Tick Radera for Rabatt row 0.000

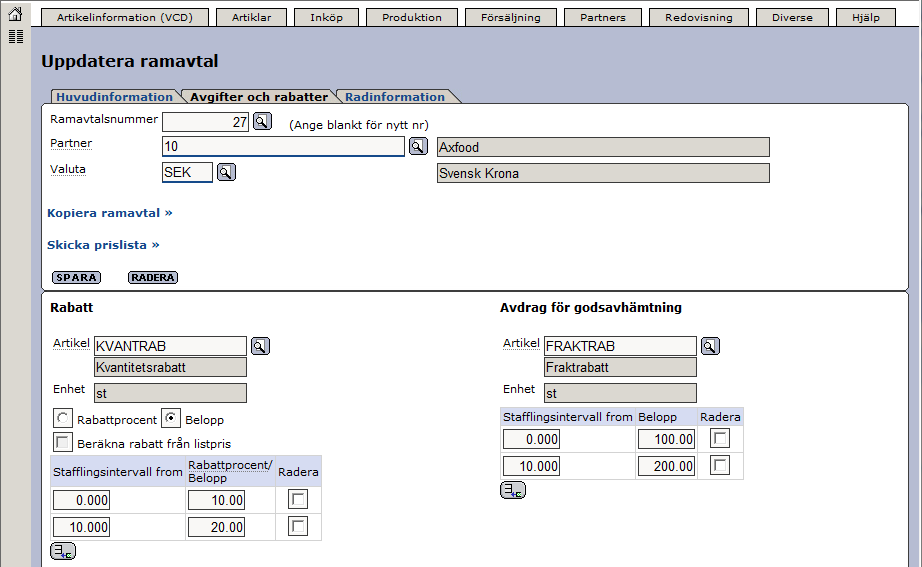tap(298, 499)
